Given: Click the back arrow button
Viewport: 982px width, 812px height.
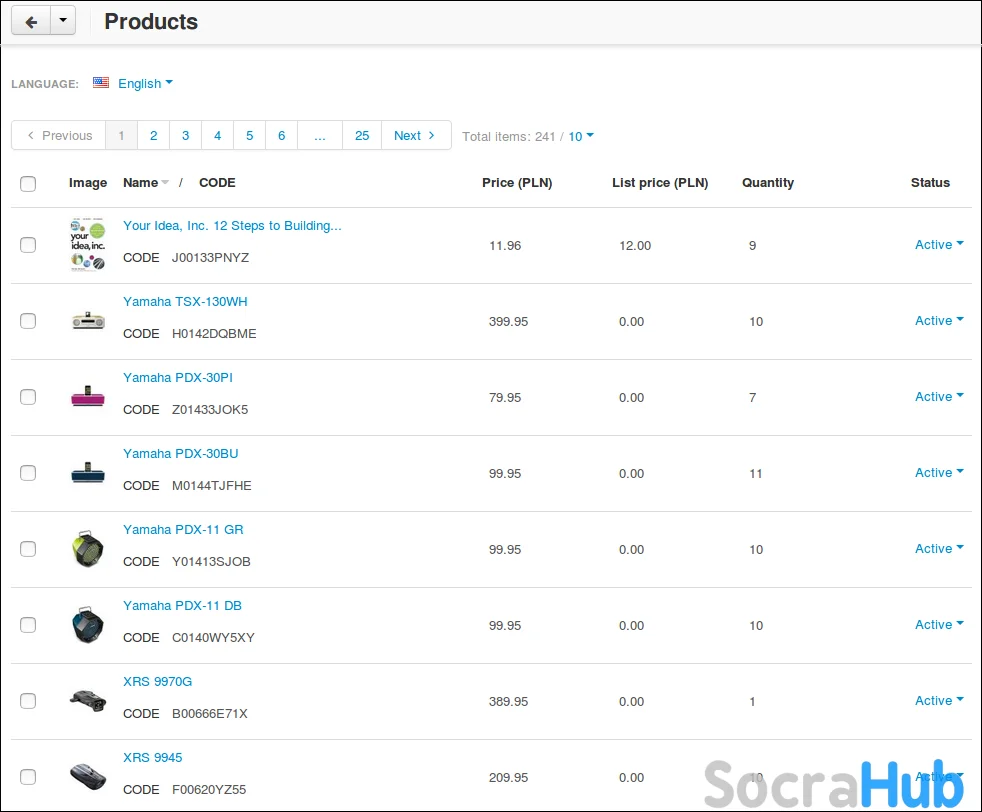Looking at the screenshot, I should (x=31, y=22).
